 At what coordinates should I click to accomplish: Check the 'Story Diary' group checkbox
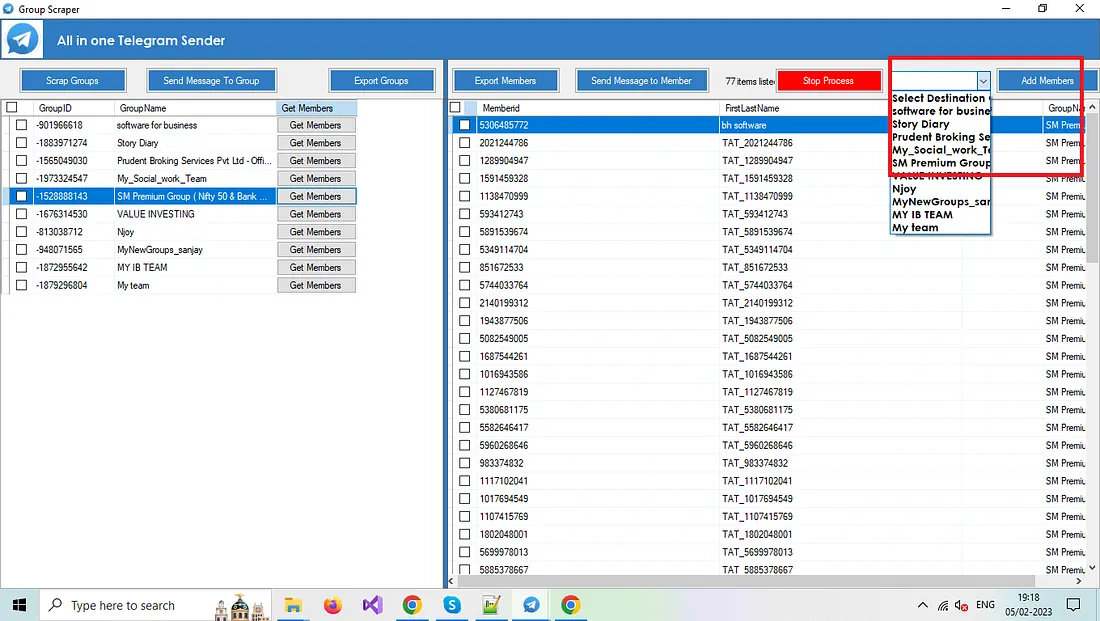tap(22, 142)
